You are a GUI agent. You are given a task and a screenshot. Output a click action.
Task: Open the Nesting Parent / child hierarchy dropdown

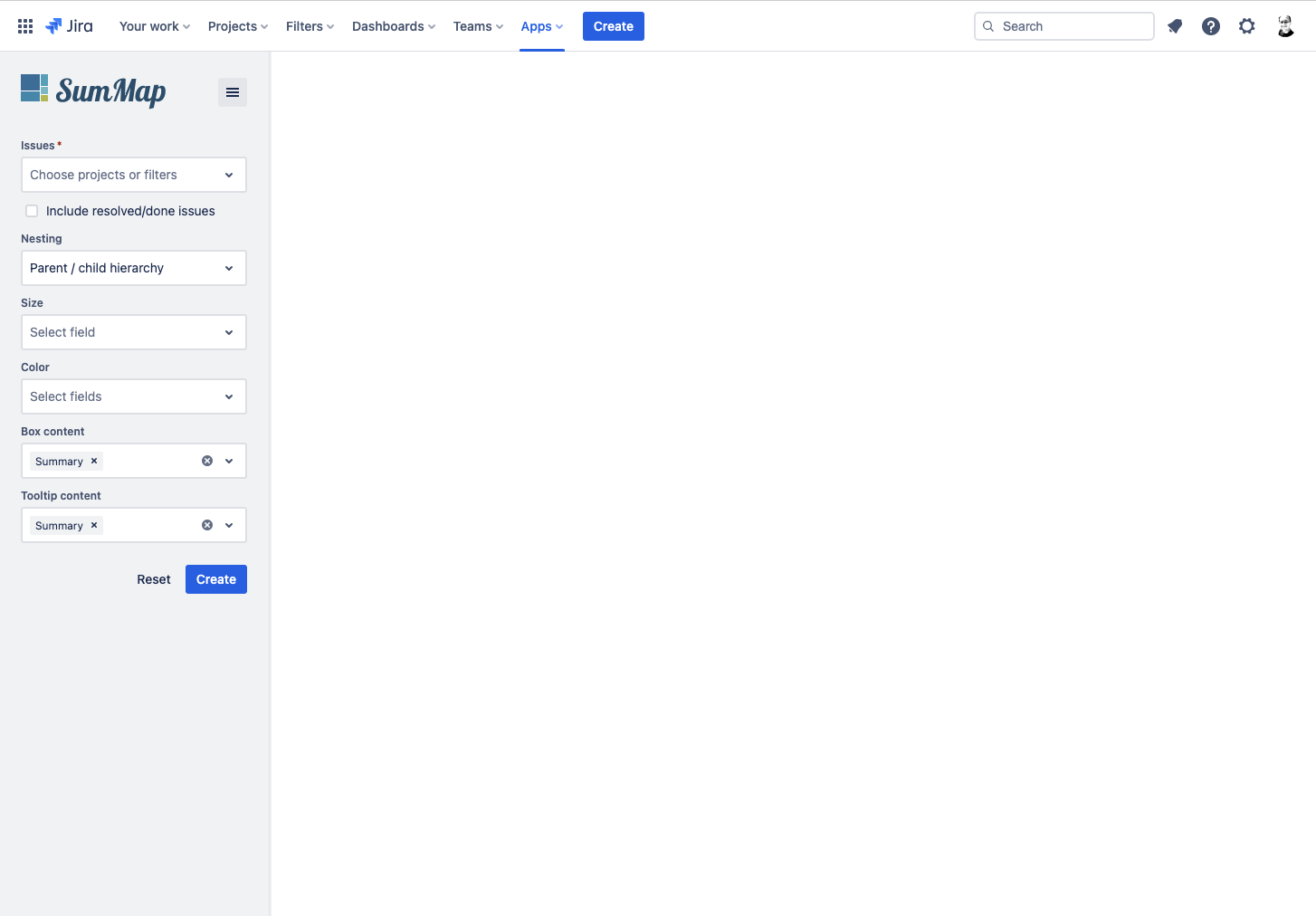point(134,268)
